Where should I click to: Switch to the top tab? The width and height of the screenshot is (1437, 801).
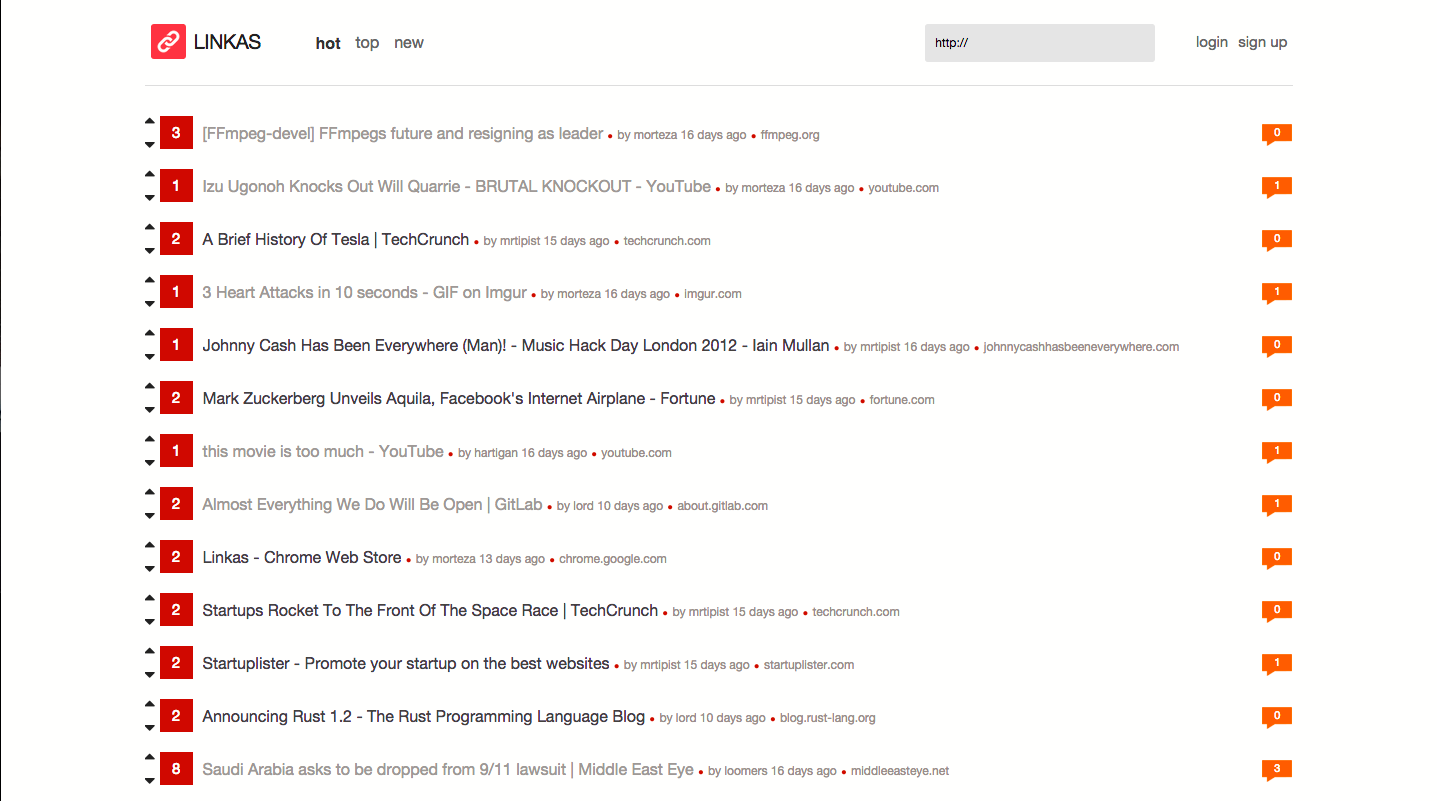(367, 43)
